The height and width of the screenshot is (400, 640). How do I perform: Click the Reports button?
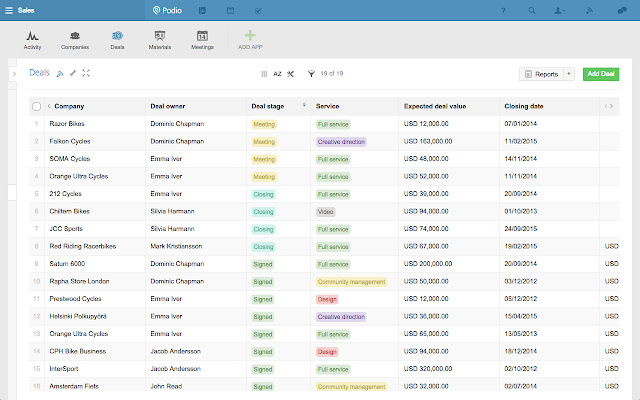click(x=541, y=74)
